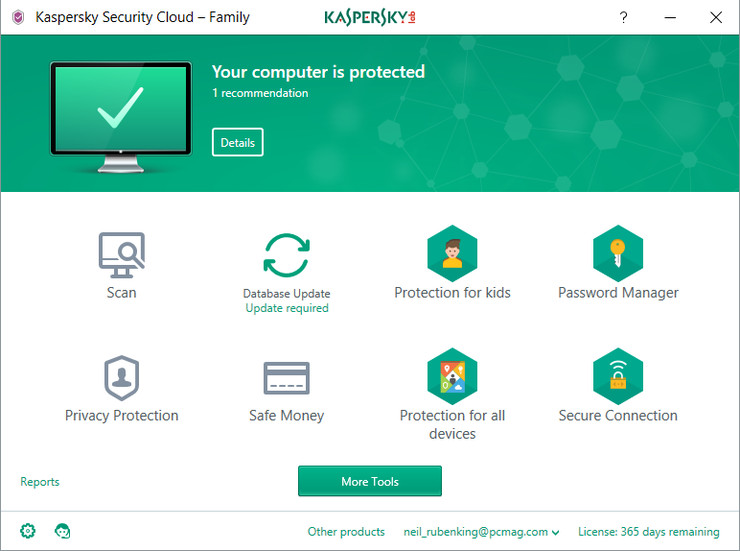The width and height of the screenshot is (740, 551).
Task: Click the Scan label
Action: pyautogui.click(x=122, y=292)
